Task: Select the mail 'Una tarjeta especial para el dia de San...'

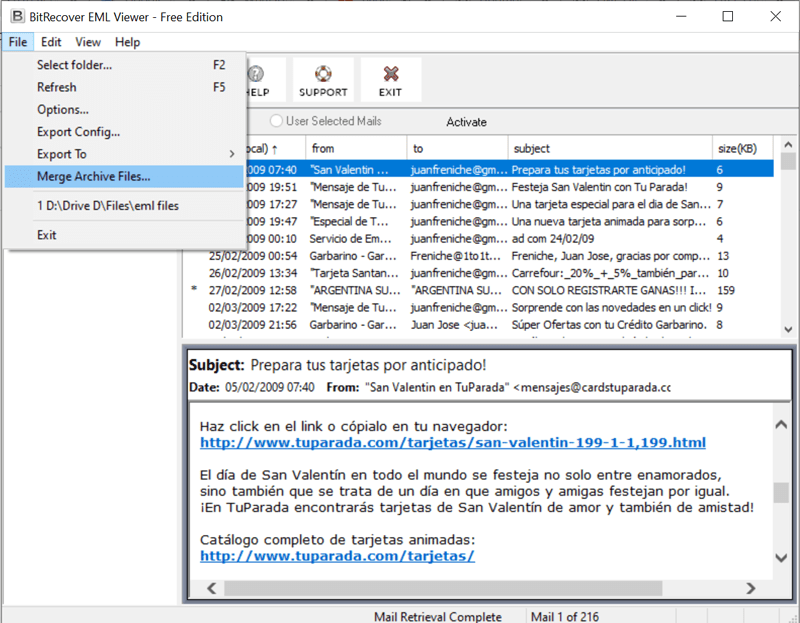Action: point(479,205)
